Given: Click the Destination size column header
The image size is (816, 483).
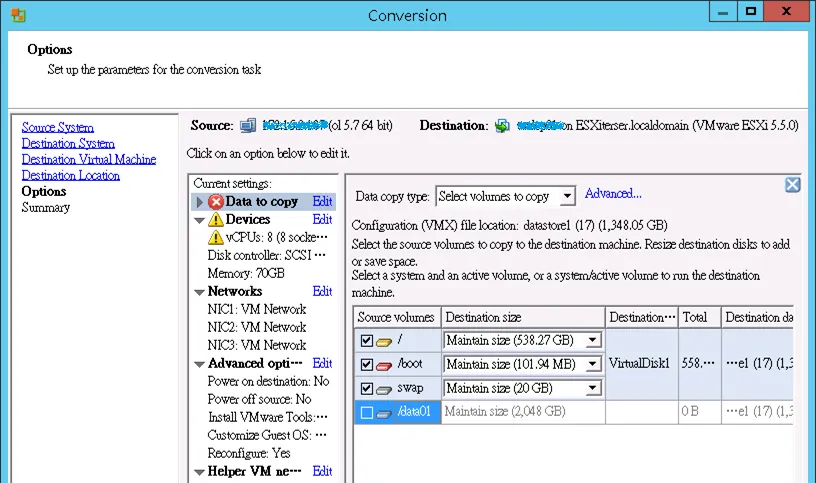Looking at the screenshot, I should click(523, 317).
